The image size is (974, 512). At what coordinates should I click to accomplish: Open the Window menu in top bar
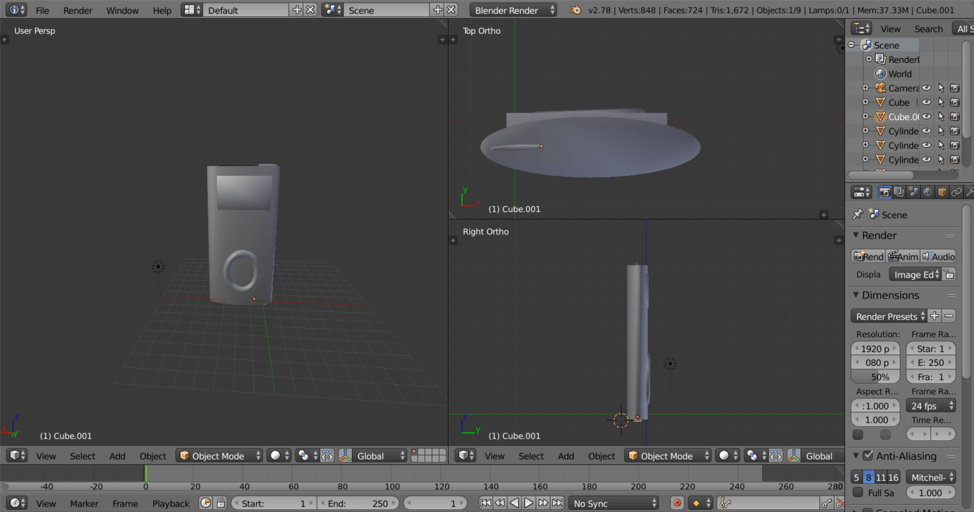point(122,10)
